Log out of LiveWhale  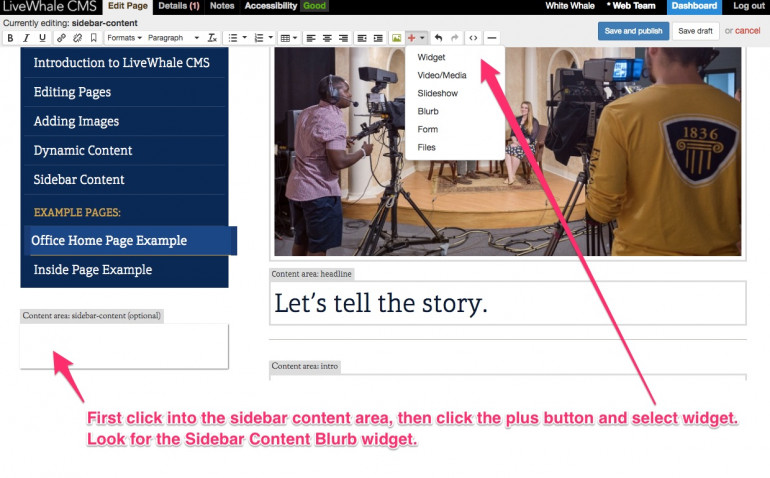(x=749, y=6)
